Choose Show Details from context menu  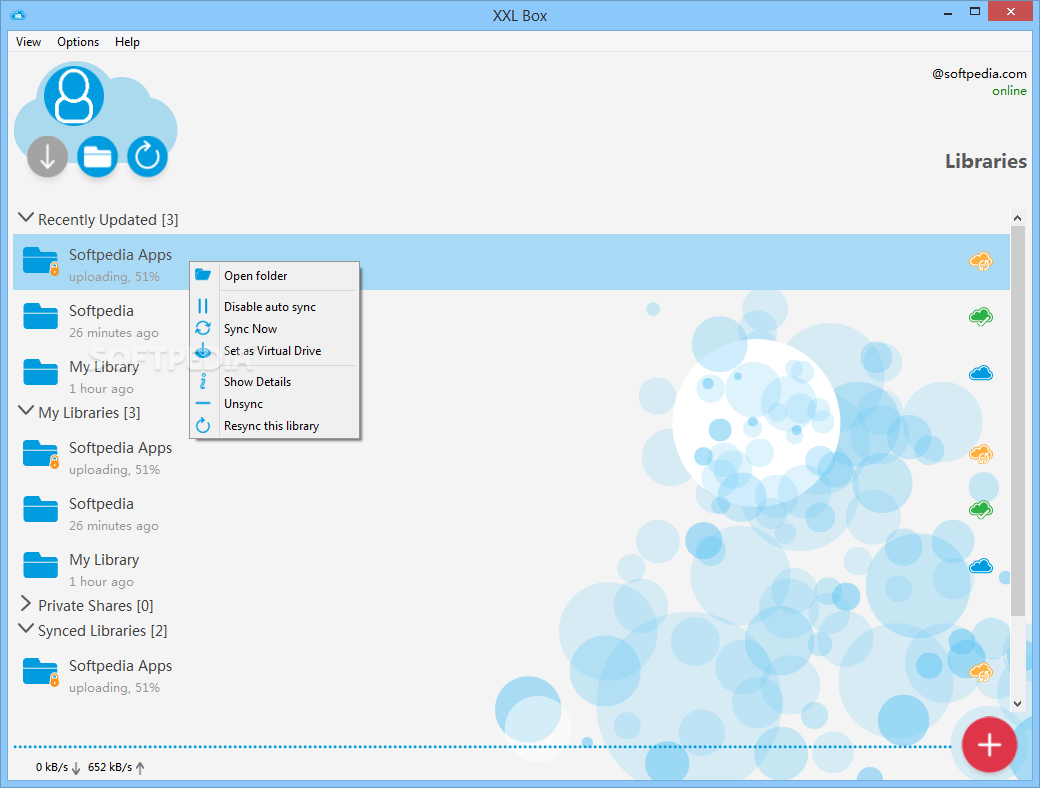275,381
